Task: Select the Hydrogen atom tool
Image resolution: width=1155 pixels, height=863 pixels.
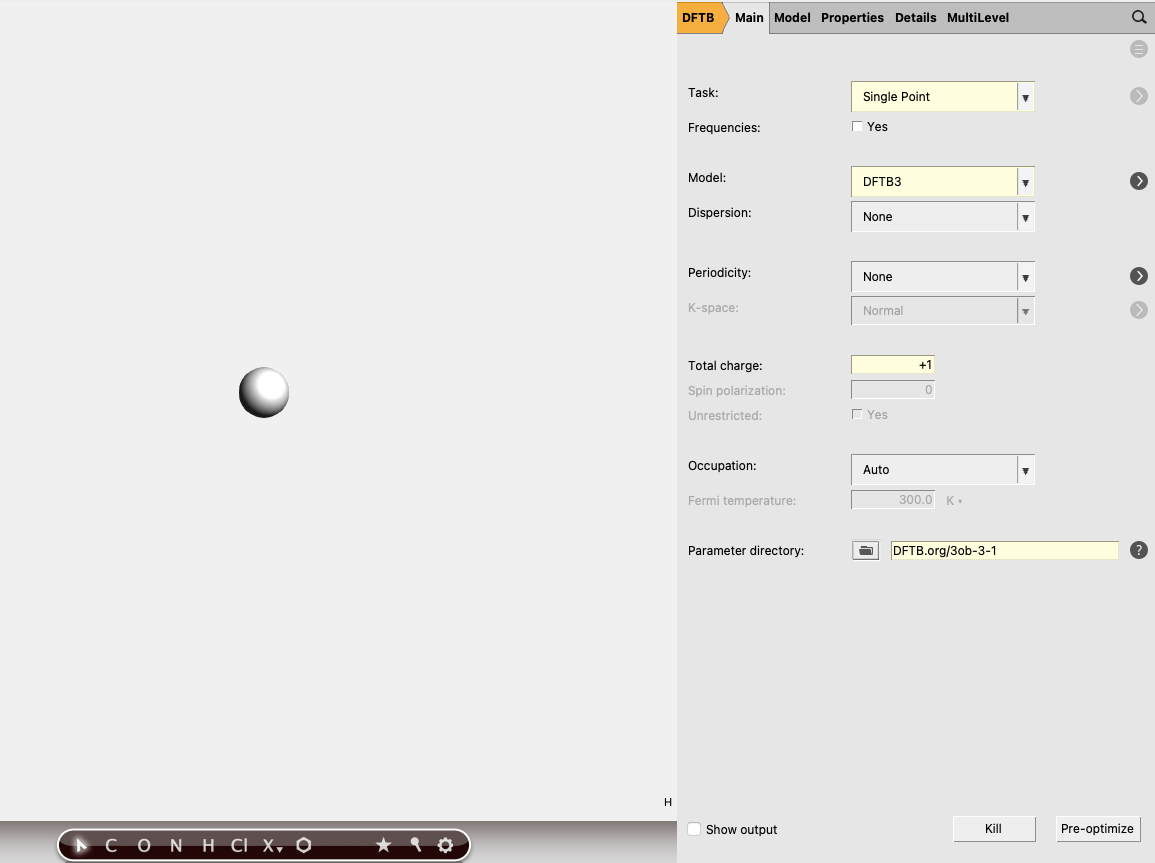Action: pos(208,845)
